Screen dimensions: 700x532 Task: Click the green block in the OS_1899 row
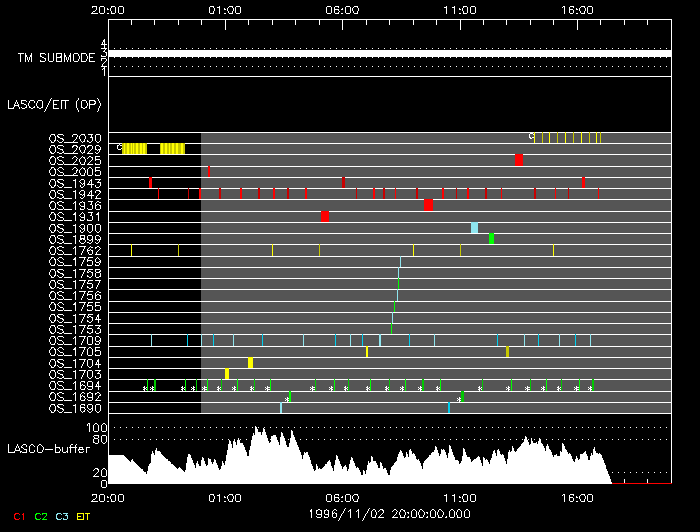[x=491, y=239]
